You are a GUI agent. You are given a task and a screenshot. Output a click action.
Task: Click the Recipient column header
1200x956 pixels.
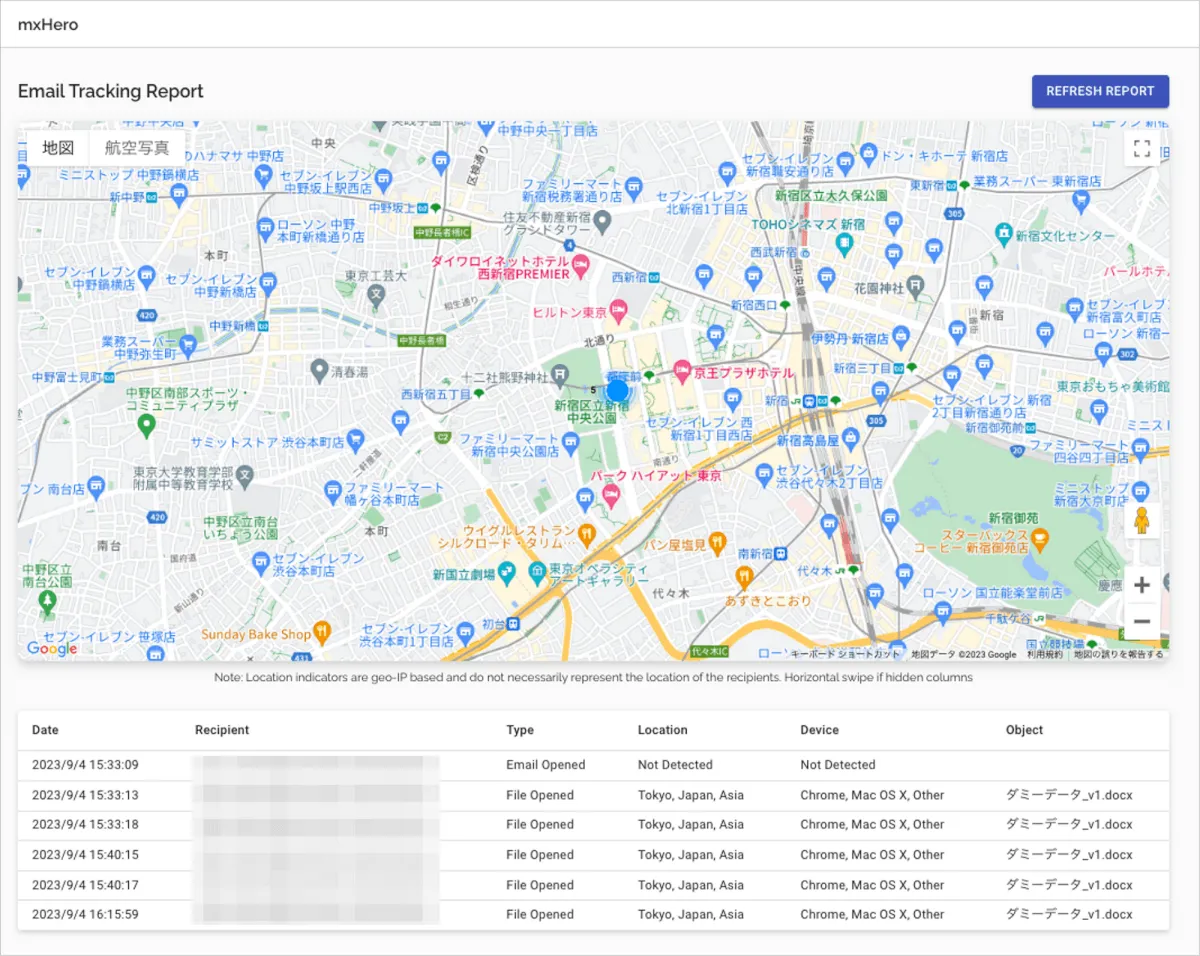(x=222, y=730)
